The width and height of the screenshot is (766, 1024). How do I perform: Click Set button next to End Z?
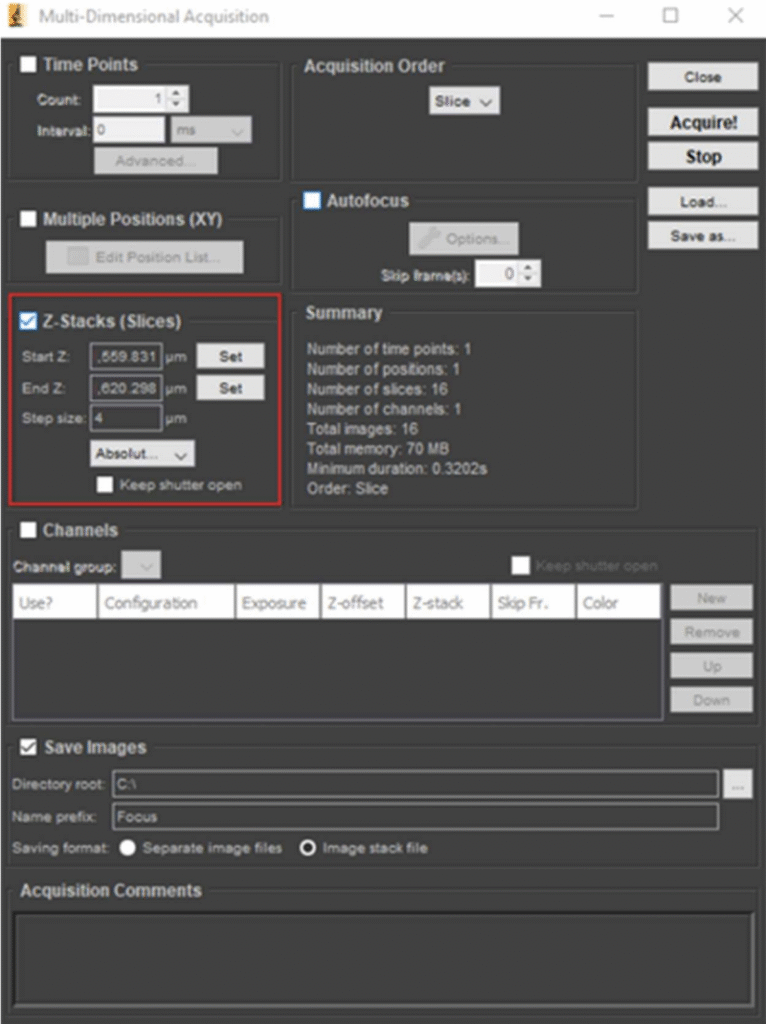[x=230, y=388]
